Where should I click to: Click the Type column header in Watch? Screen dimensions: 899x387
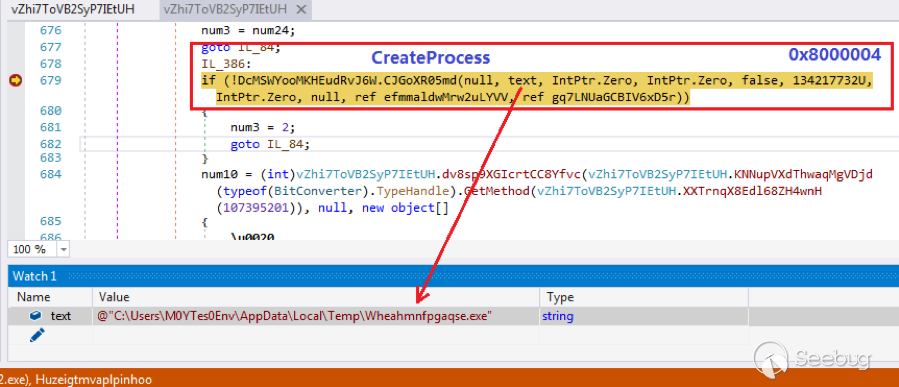click(x=560, y=297)
